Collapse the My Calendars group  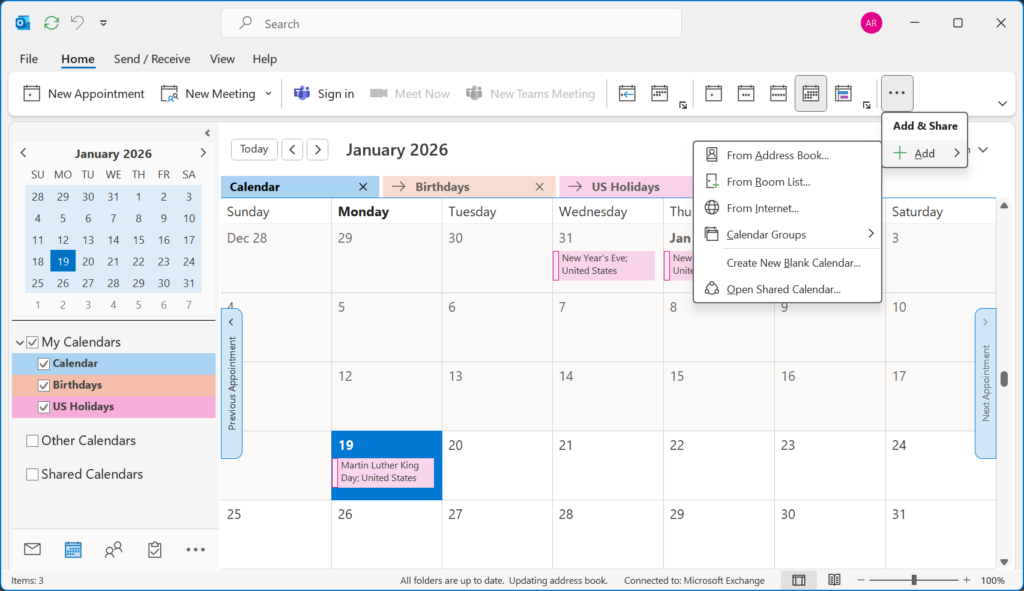[x=20, y=343]
